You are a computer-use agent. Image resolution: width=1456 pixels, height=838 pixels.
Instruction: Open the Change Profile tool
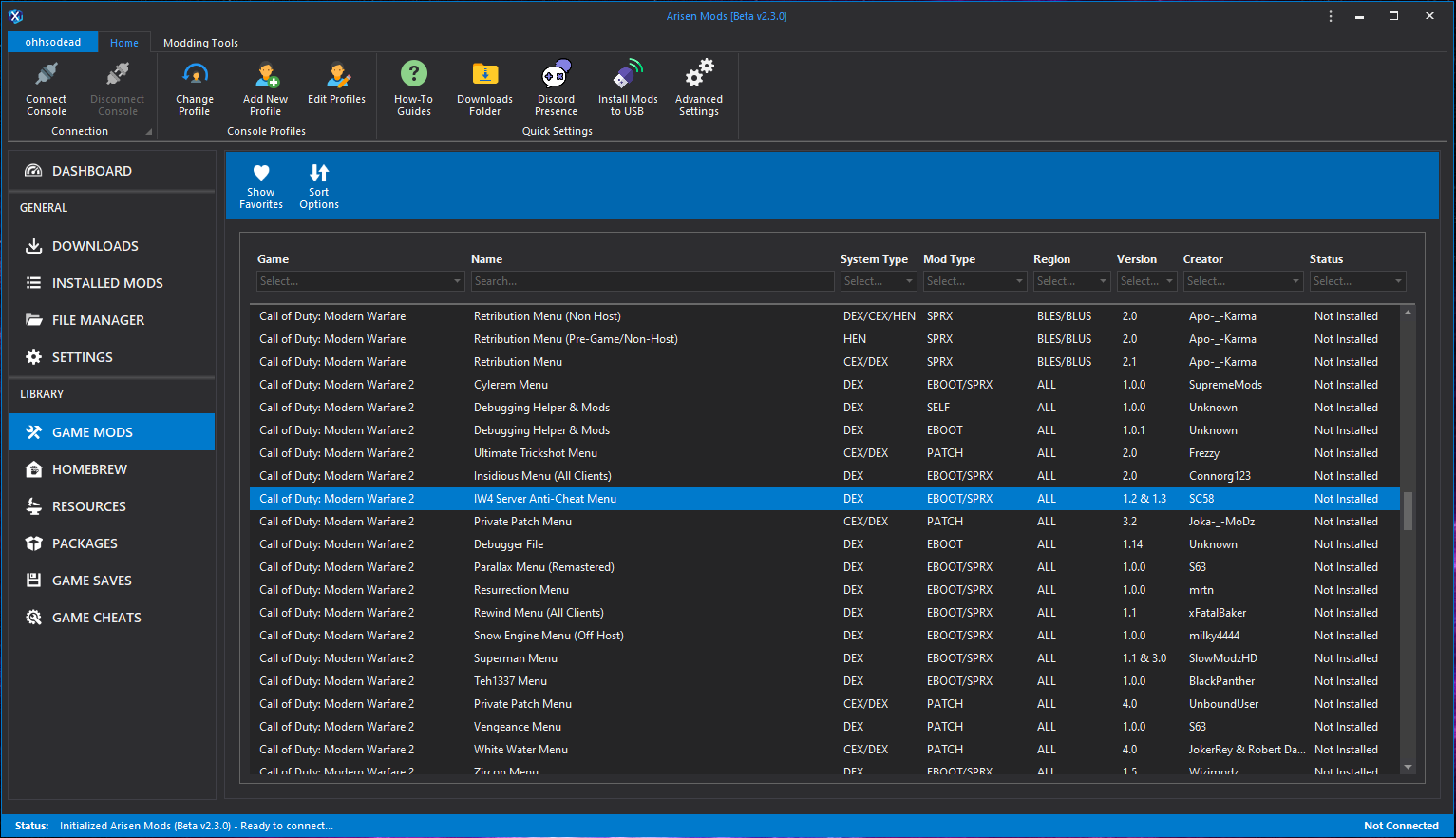coord(195,87)
